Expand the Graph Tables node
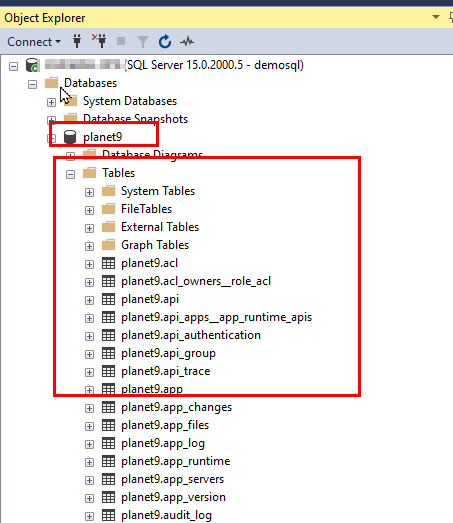This screenshot has height=523, width=453. coord(89,246)
